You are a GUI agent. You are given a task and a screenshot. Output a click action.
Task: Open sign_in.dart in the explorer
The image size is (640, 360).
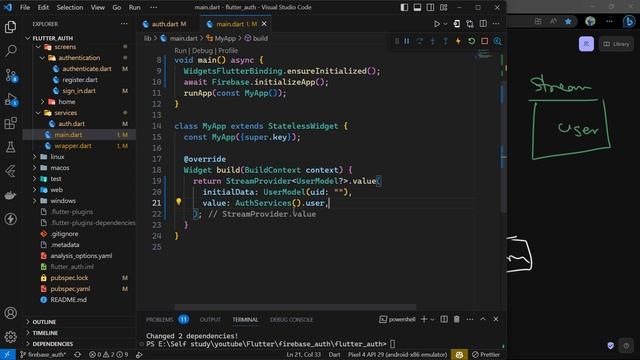point(79,91)
